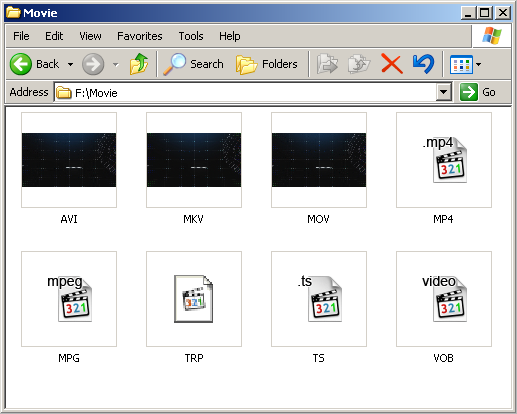Open the Back history dropdown arrow
Screen dimensions: 517x414
coord(70,64)
